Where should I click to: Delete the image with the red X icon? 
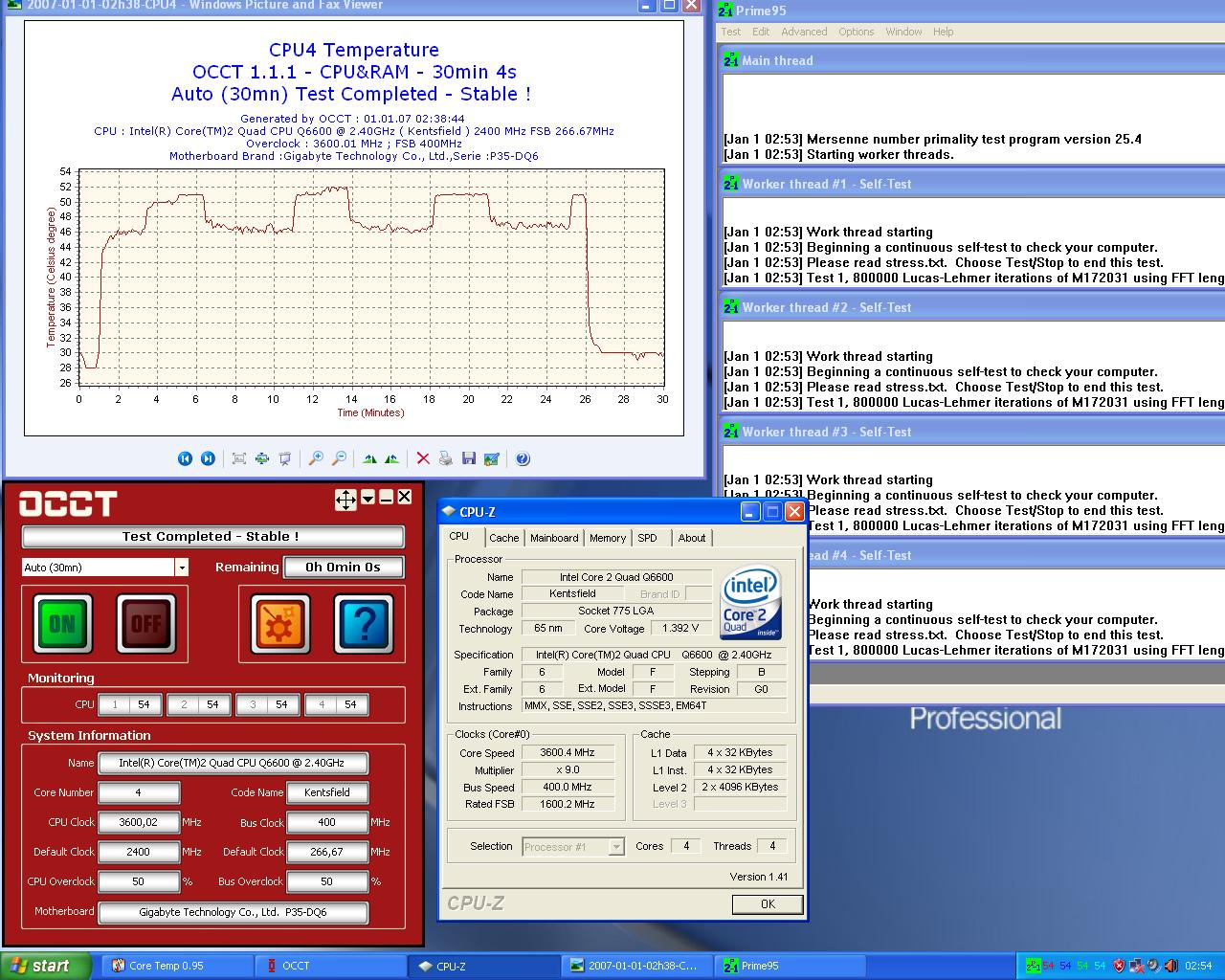(x=423, y=459)
